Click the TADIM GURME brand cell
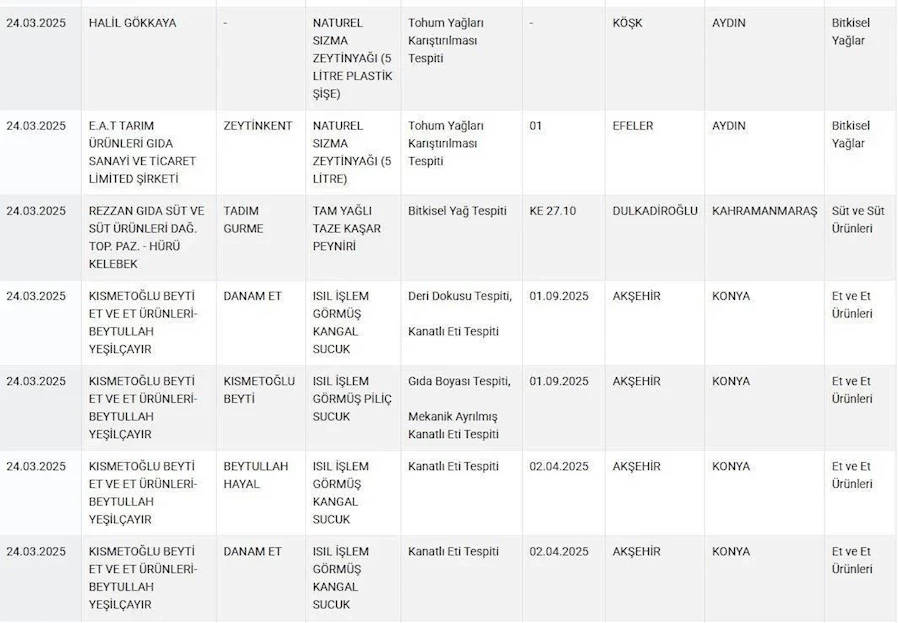This screenshot has width=899, height=623. (x=244, y=220)
